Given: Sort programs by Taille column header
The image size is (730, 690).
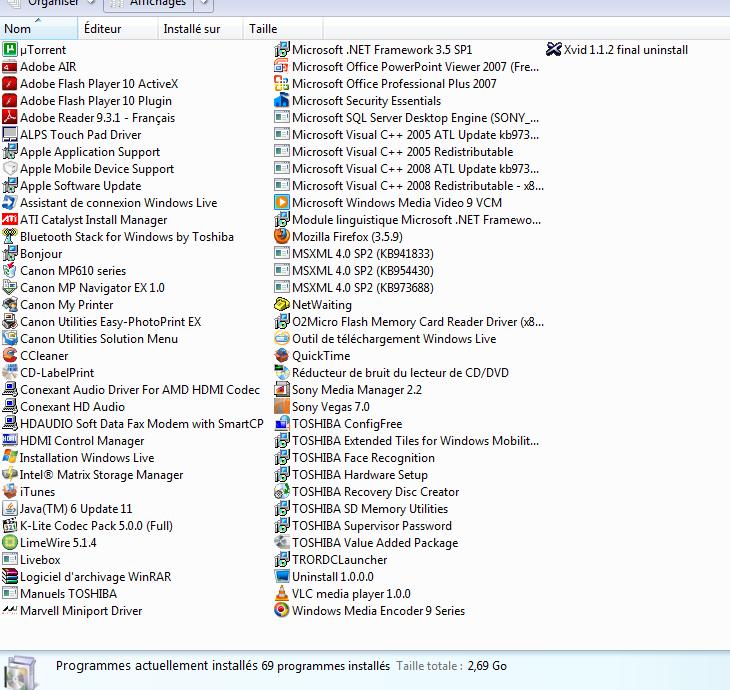Looking at the screenshot, I should tap(283, 28).
